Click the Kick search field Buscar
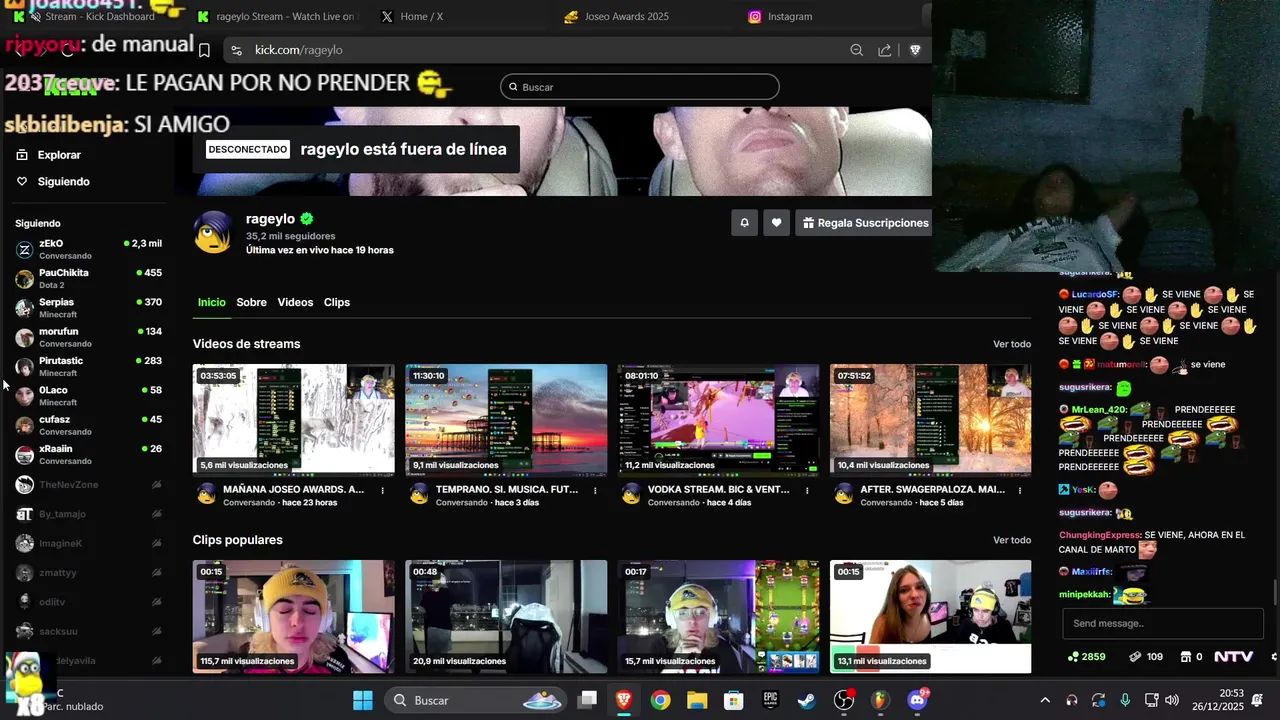 pos(640,87)
